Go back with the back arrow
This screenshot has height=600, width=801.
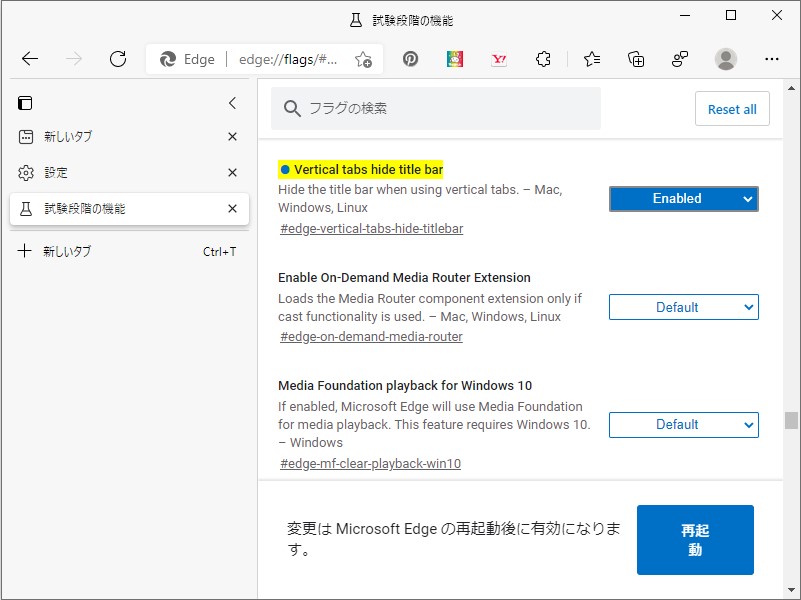(30, 59)
